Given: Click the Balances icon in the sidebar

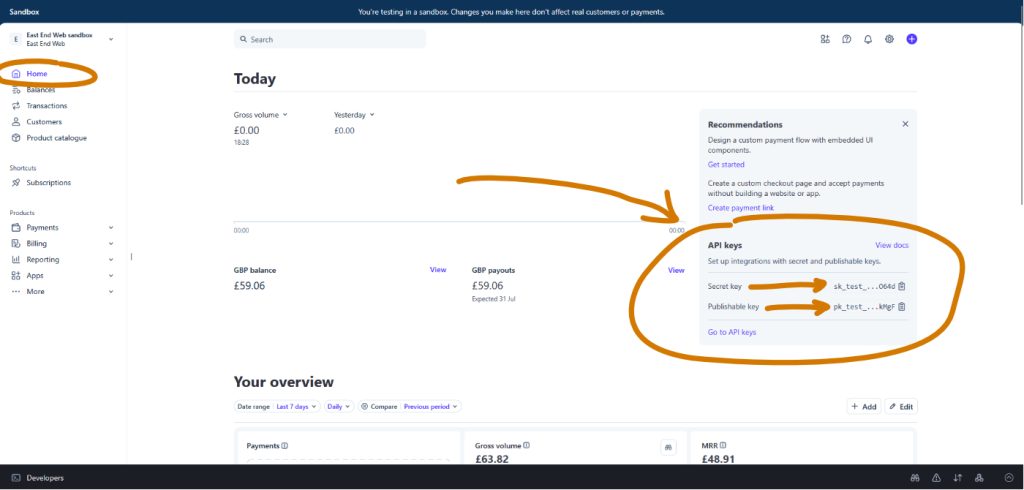Looking at the screenshot, I should (x=16, y=90).
